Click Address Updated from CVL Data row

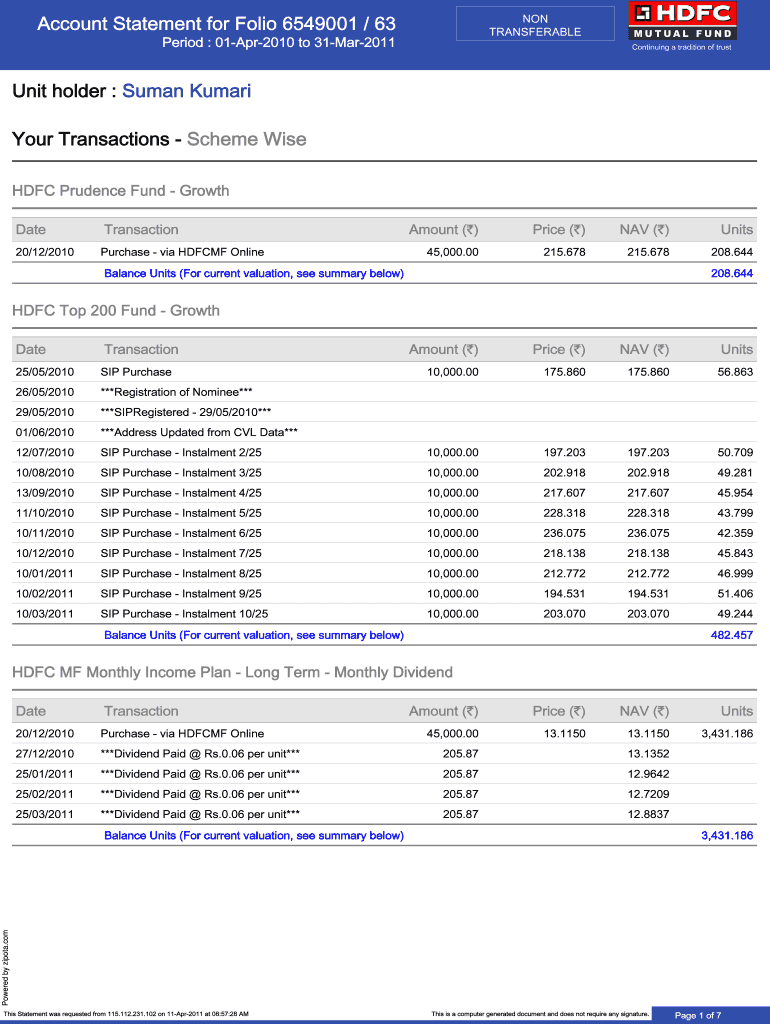199,432
